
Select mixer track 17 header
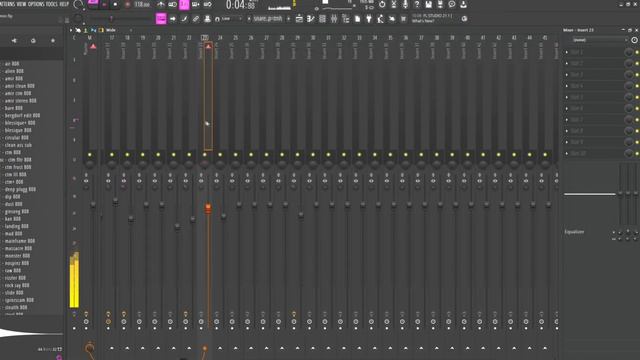pyautogui.click(x=111, y=38)
